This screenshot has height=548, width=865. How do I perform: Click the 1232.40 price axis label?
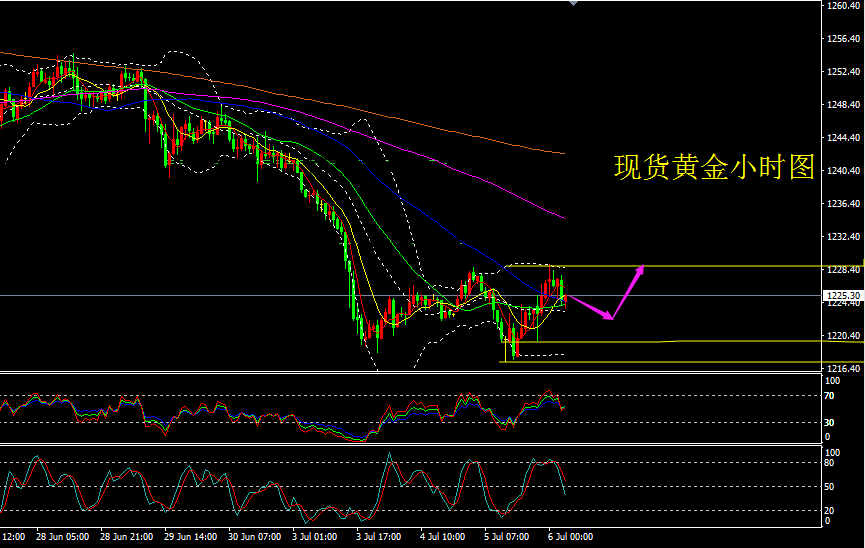pyautogui.click(x=843, y=237)
